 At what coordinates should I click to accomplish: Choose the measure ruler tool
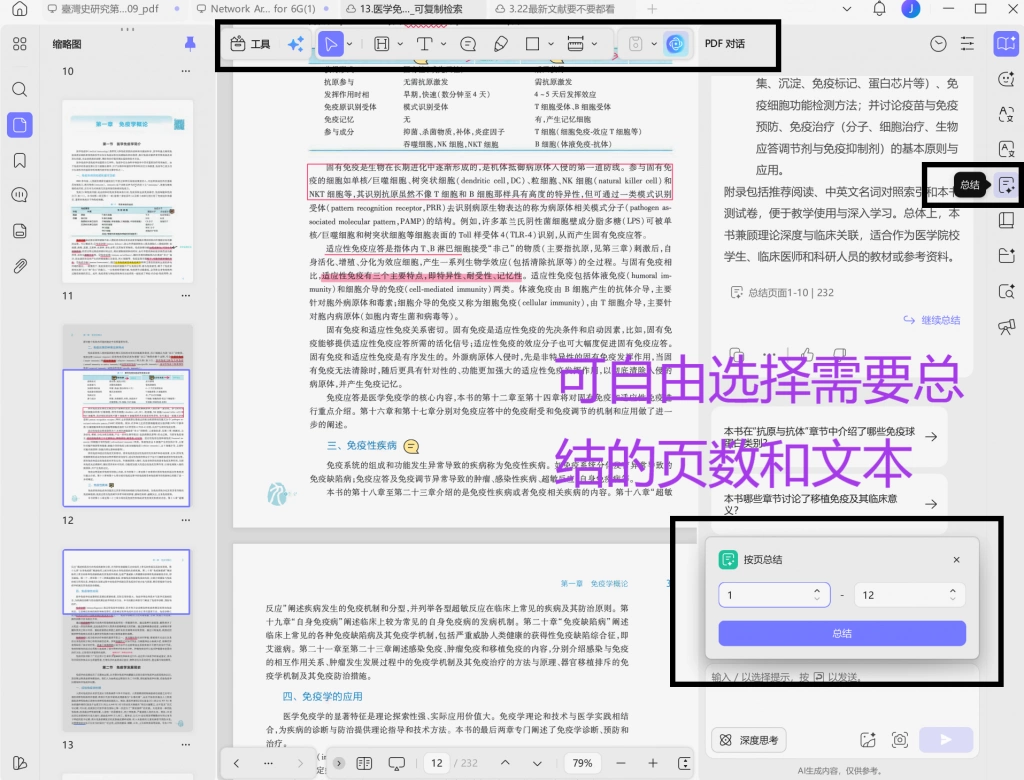[575, 44]
